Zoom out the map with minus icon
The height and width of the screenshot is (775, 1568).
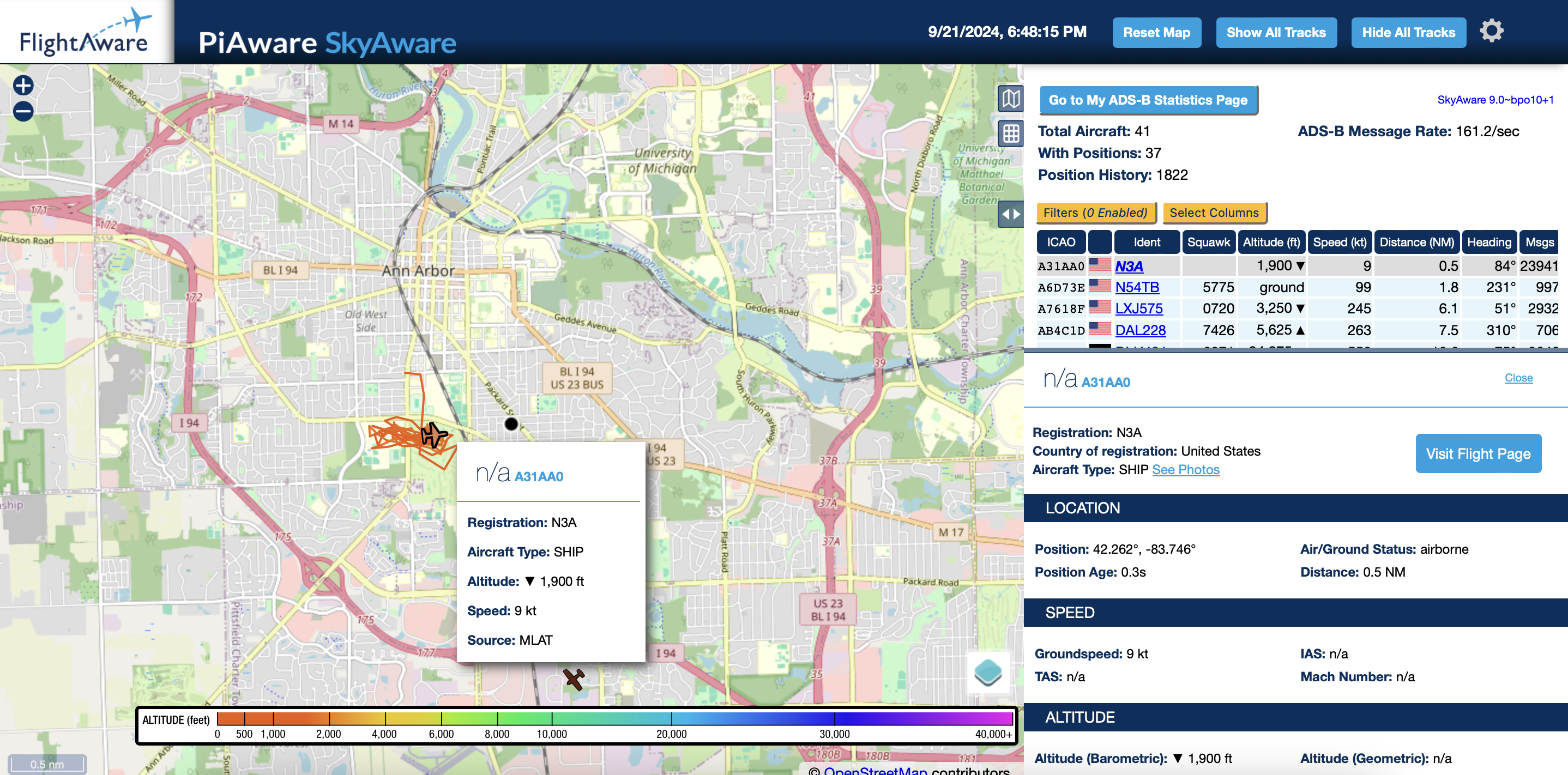[x=23, y=111]
